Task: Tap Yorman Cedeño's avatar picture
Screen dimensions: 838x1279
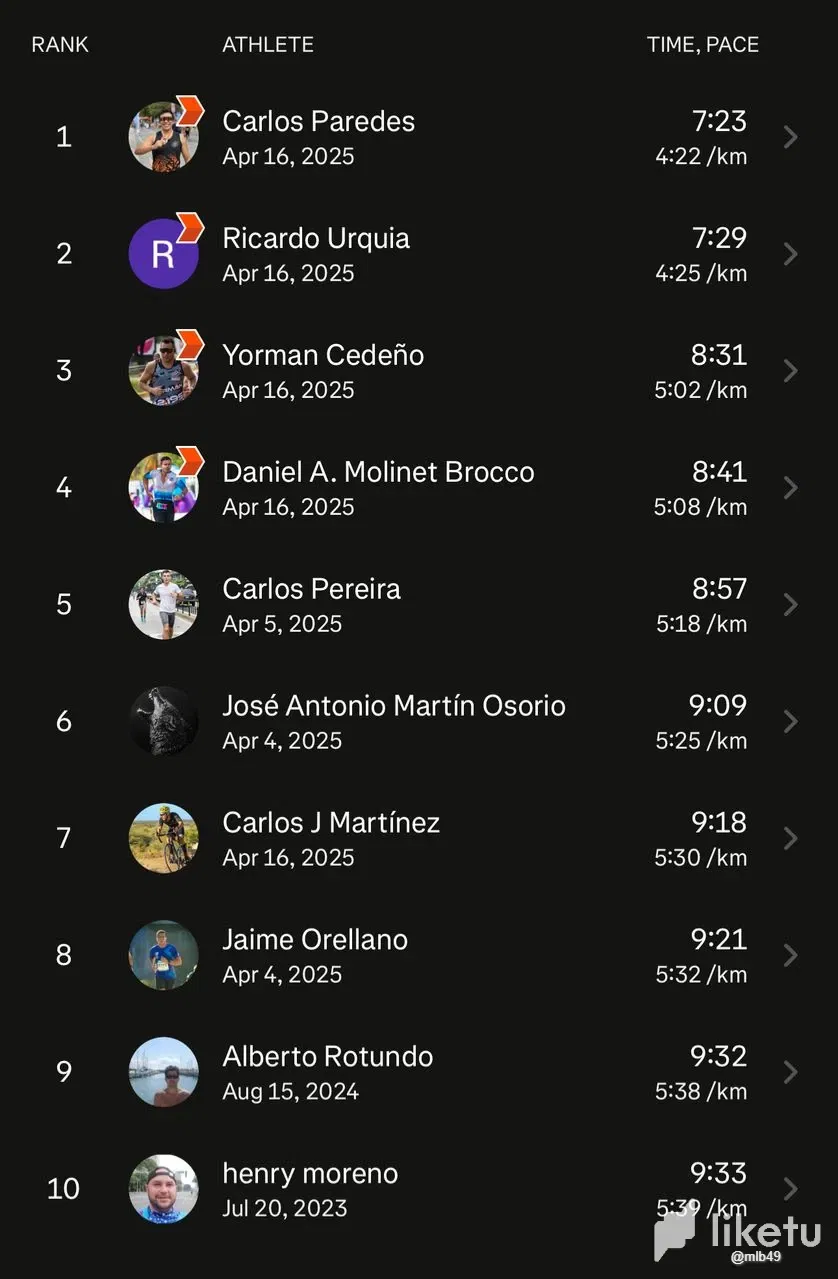Action: (x=163, y=371)
